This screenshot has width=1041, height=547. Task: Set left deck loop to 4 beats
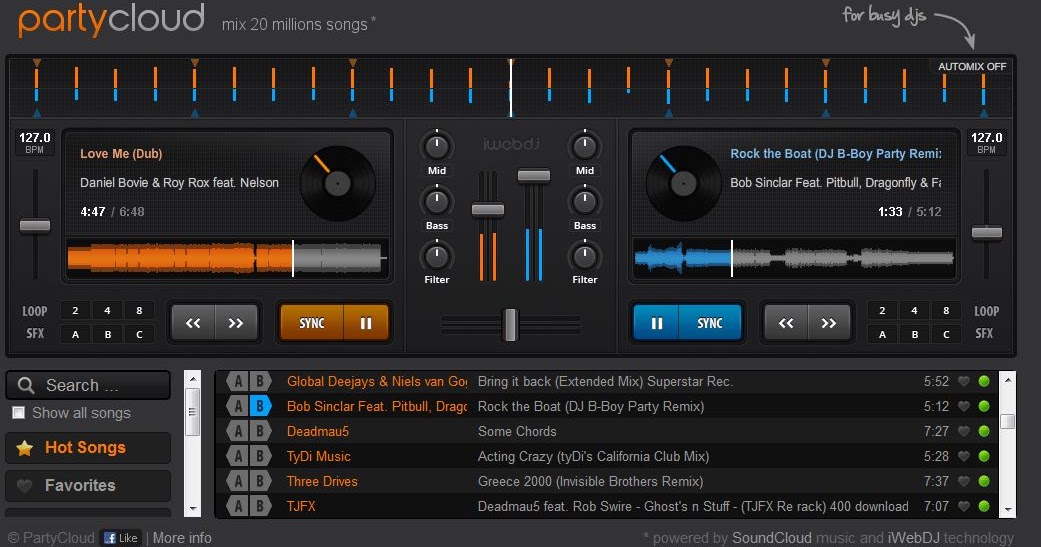coord(107,310)
